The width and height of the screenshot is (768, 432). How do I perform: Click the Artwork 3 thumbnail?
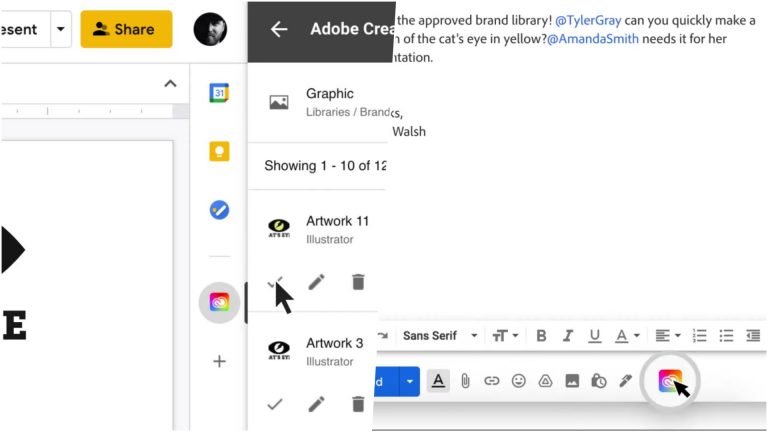pos(279,350)
